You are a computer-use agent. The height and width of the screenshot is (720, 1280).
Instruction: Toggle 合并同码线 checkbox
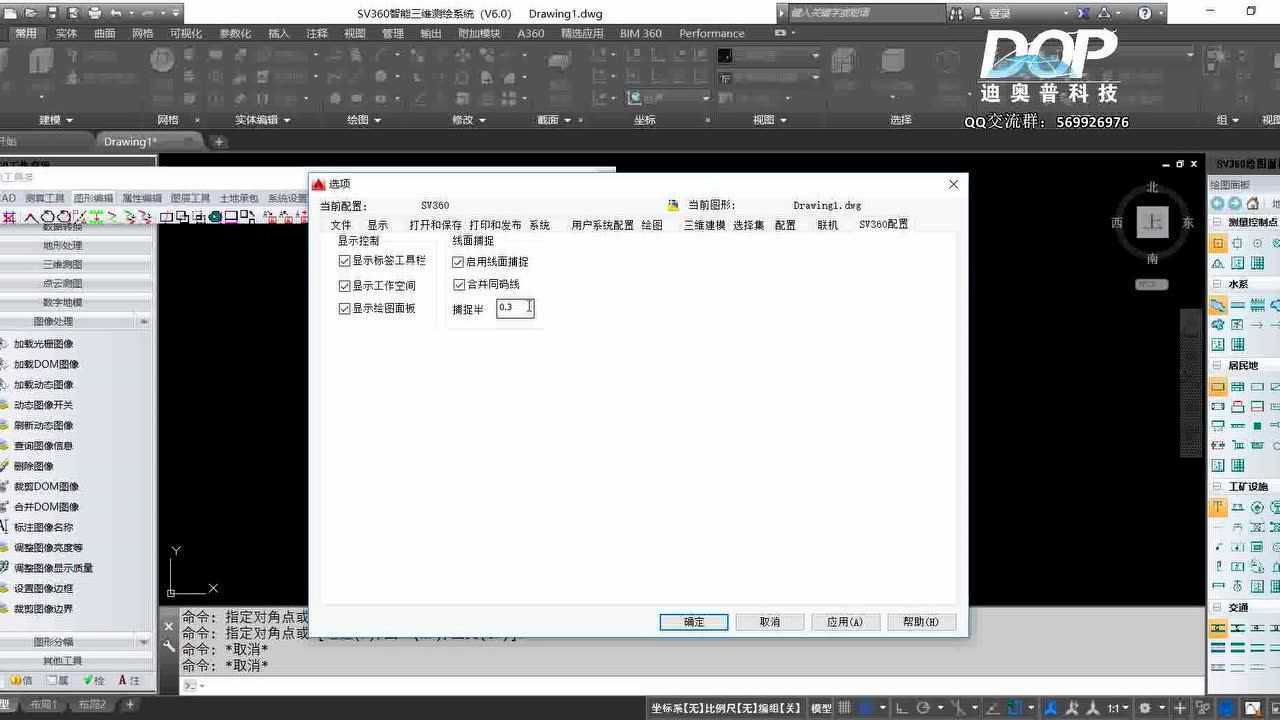click(x=458, y=285)
